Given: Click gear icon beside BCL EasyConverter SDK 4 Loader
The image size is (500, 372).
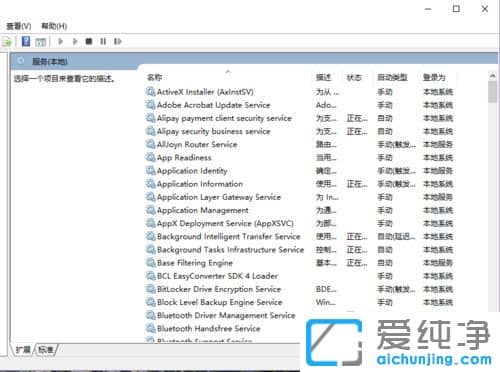Looking at the screenshot, I should (x=151, y=276).
